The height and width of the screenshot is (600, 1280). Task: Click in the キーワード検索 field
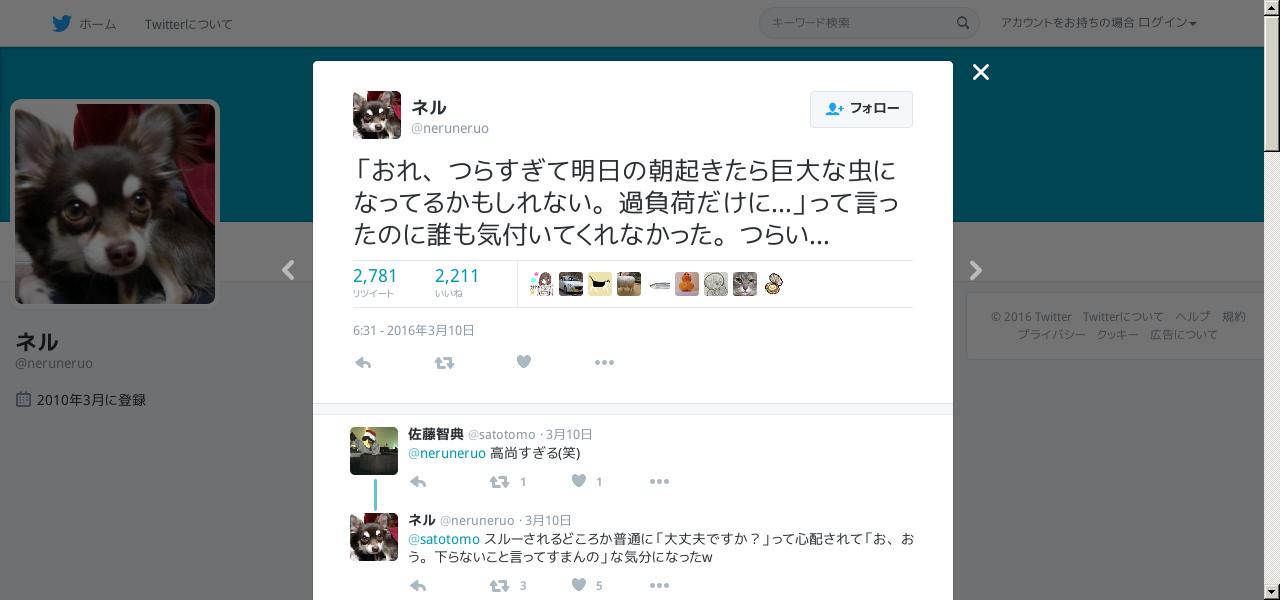858,23
